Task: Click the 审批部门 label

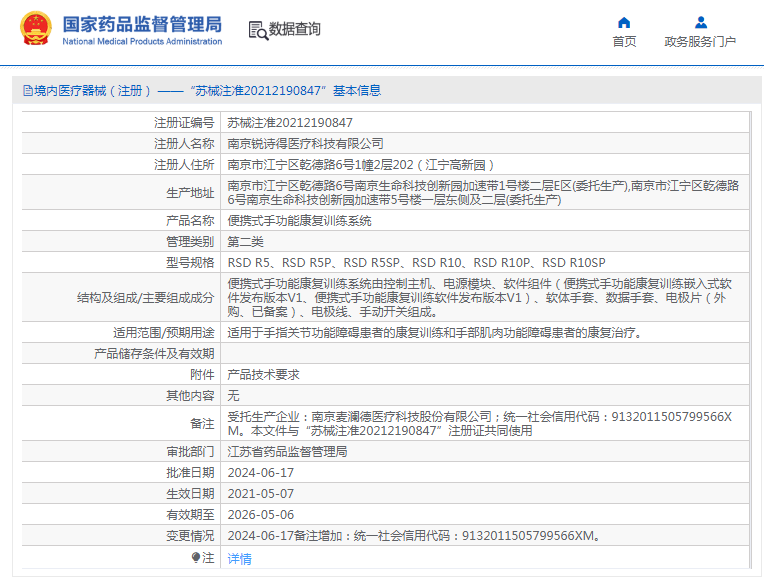Action: click(190, 452)
